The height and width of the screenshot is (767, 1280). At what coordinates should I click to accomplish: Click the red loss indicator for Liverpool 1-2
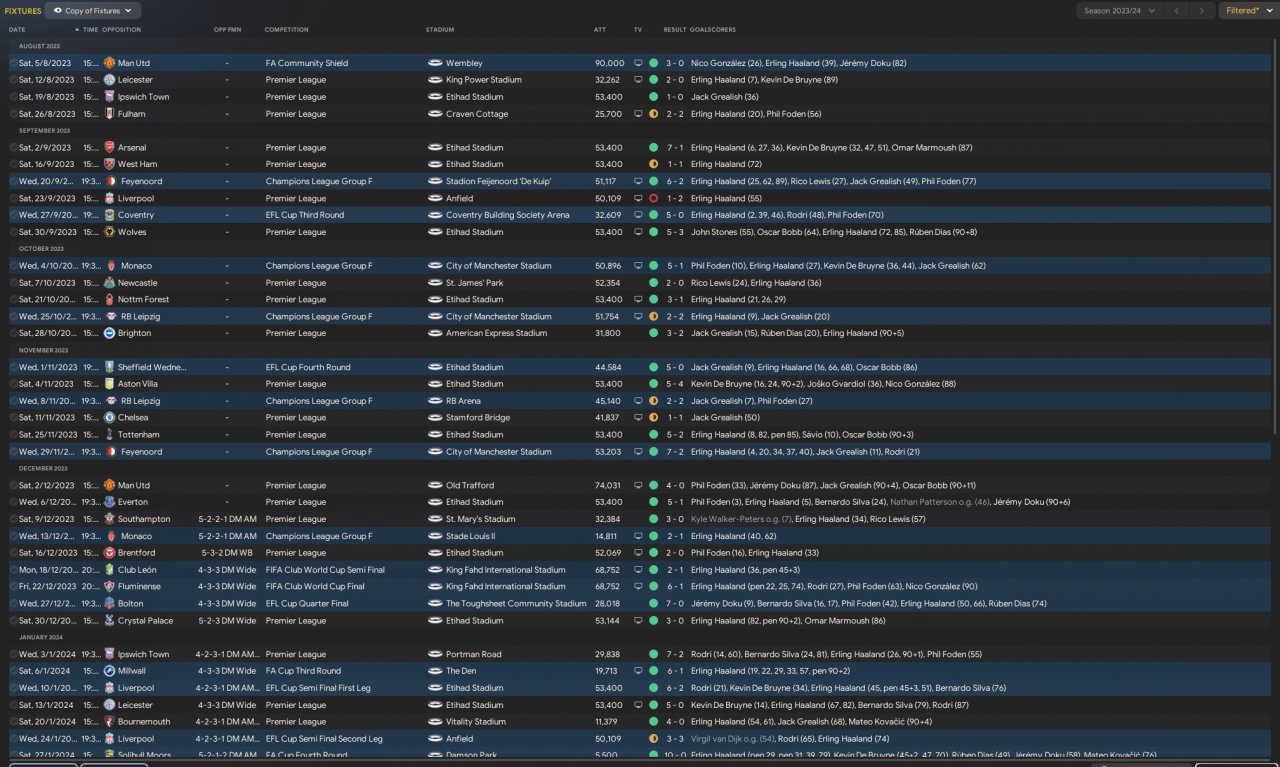(x=653, y=198)
